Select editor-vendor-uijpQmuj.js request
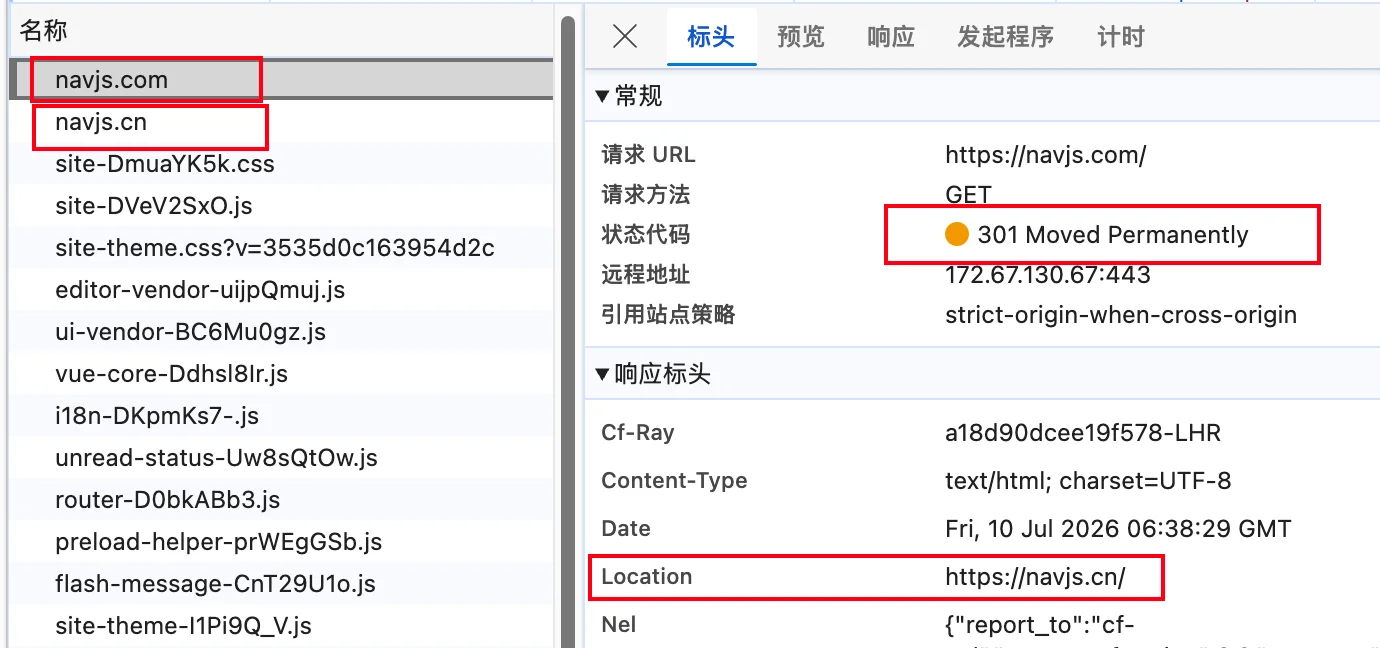The height and width of the screenshot is (648, 1380). tap(282, 290)
